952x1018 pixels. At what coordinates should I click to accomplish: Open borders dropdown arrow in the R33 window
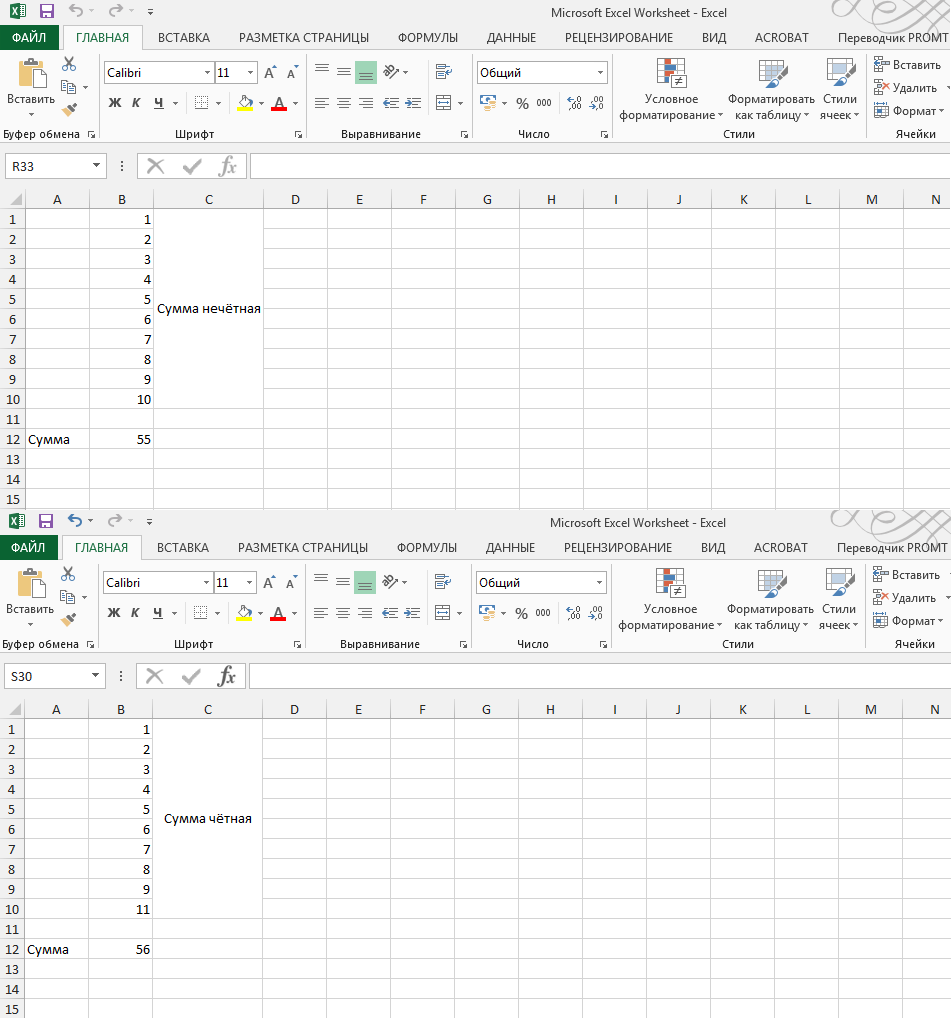218,103
